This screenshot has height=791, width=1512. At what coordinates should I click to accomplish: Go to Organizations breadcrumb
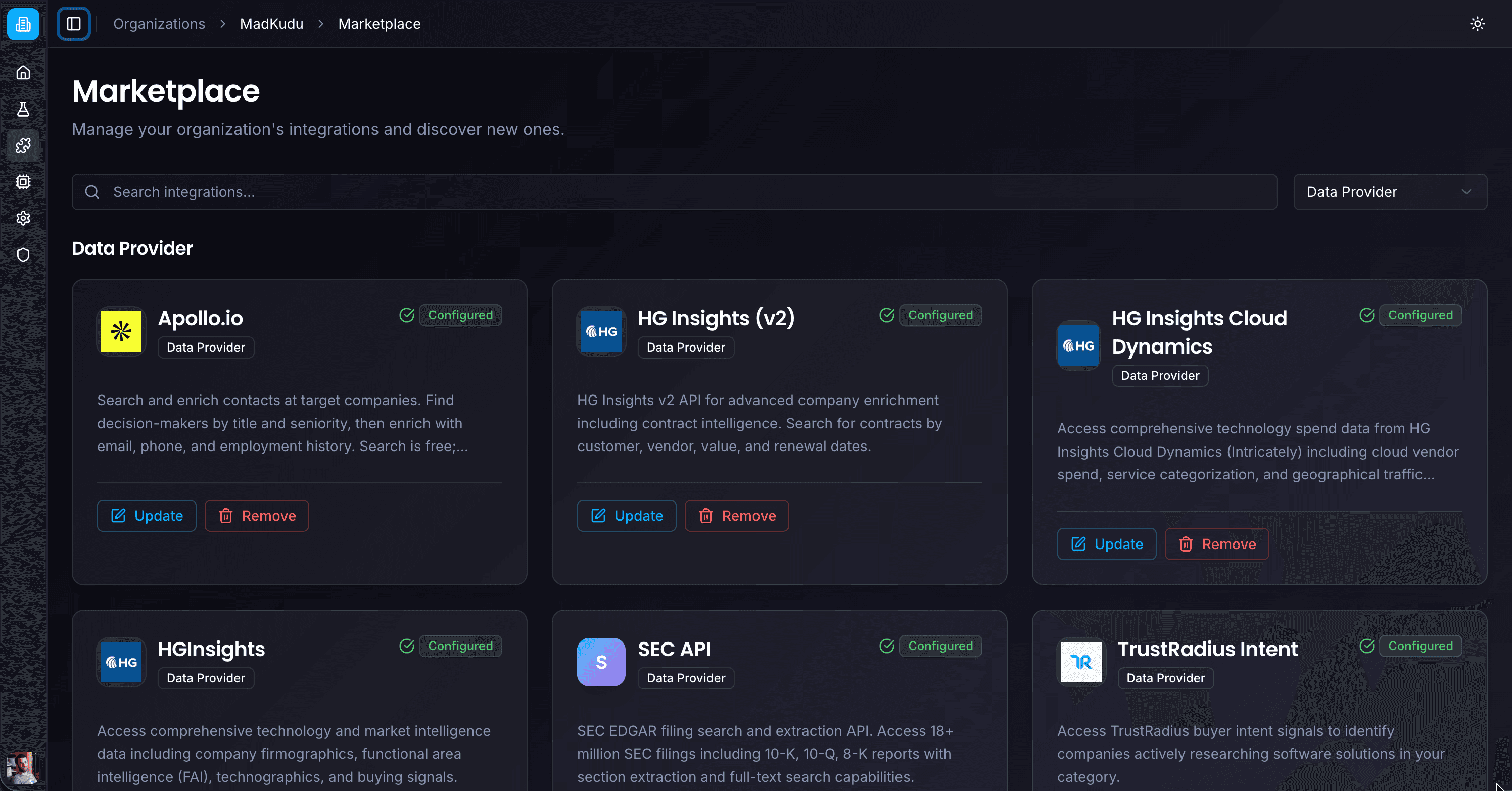[159, 24]
